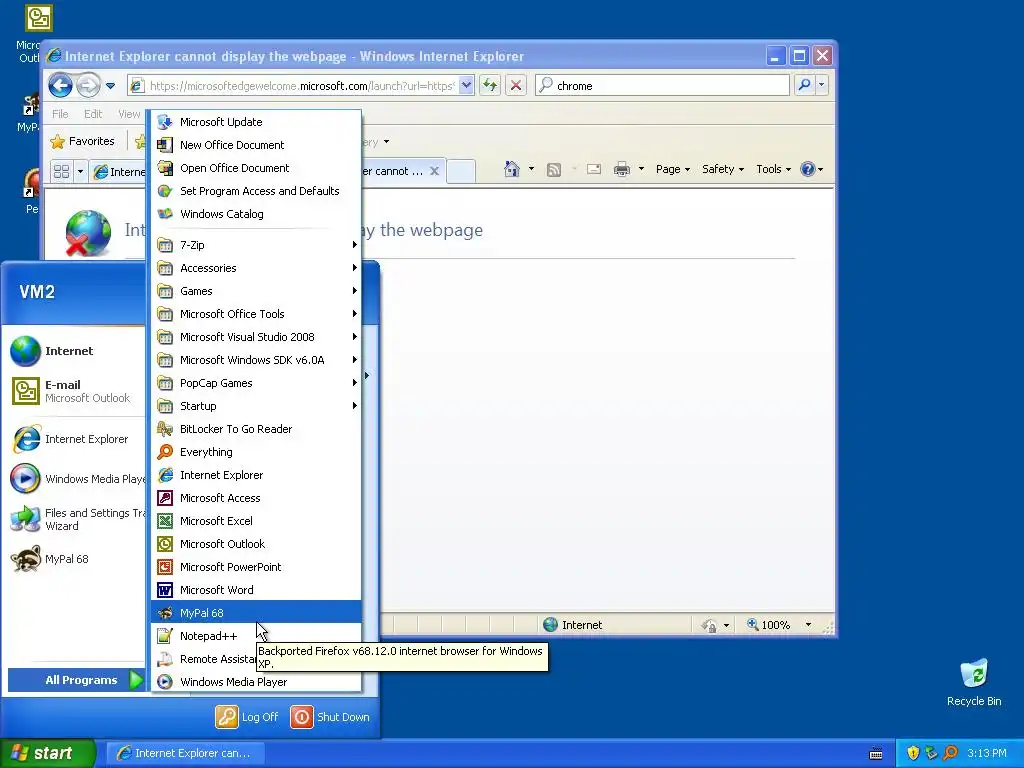The height and width of the screenshot is (768, 1024).
Task: Open the address bar history dropdown
Action: [x=466, y=86]
